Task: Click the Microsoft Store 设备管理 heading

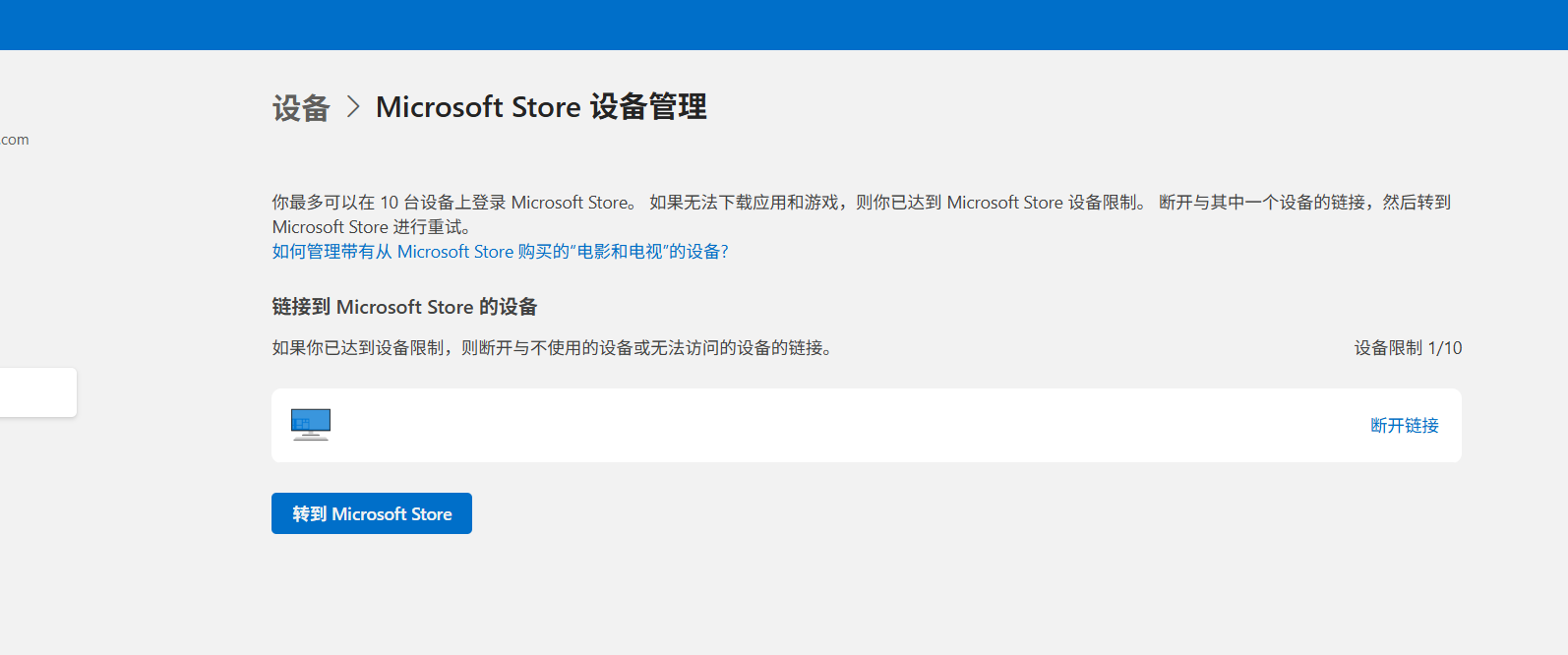Action: tap(541, 106)
